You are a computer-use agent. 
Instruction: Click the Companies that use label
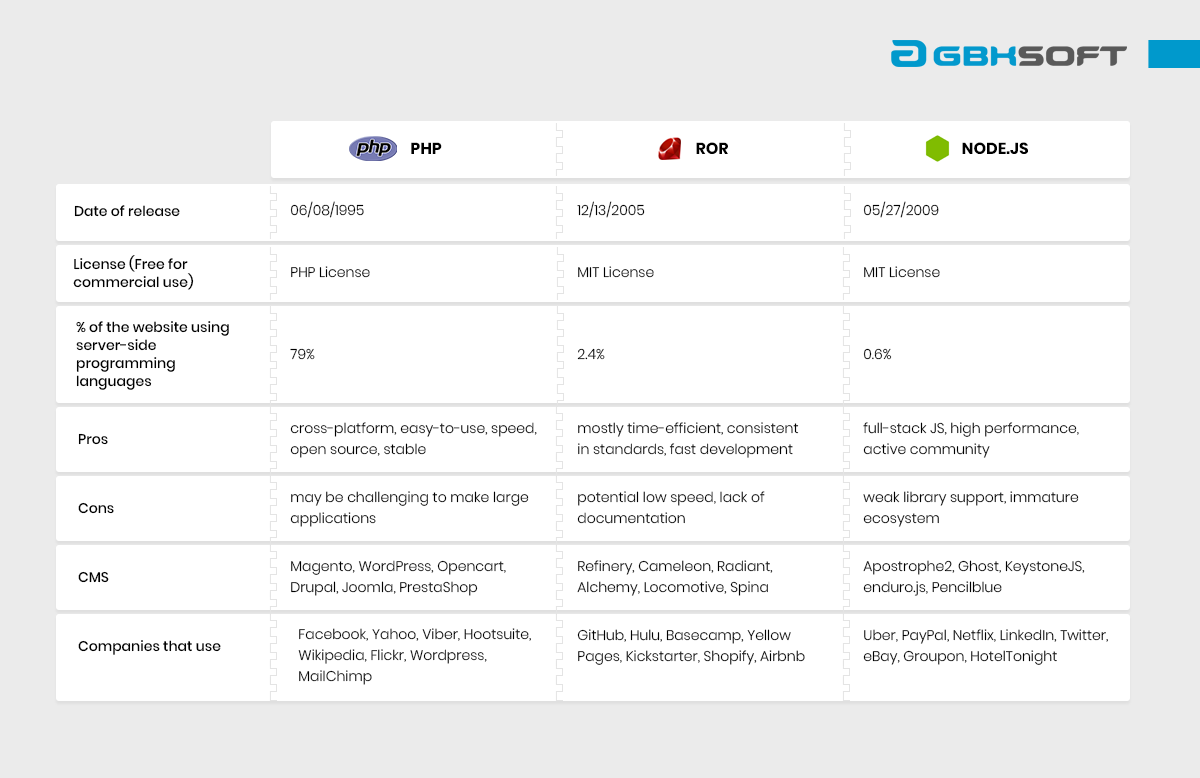tap(149, 646)
